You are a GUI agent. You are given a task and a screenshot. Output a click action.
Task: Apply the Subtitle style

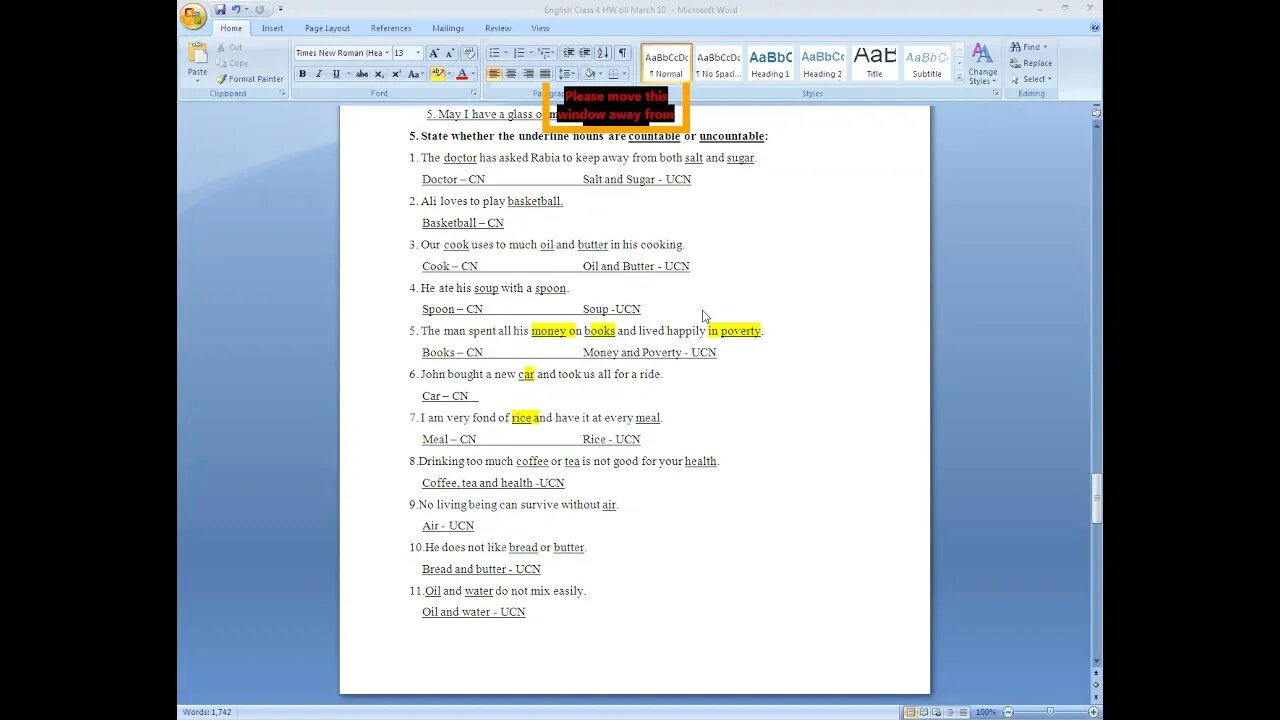tap(926, 63)
